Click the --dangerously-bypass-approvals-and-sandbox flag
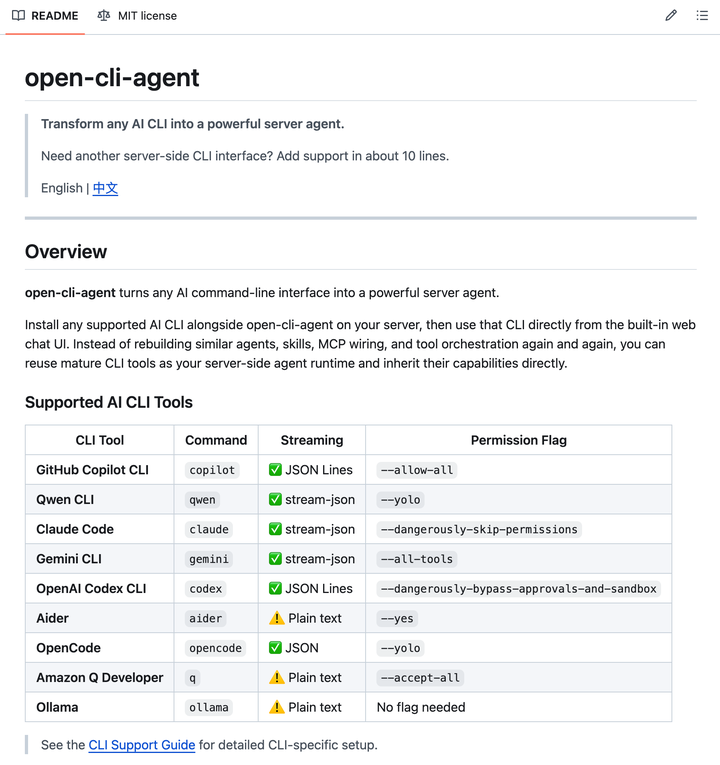This screenshot has width=720, height=765. (519, 588)
